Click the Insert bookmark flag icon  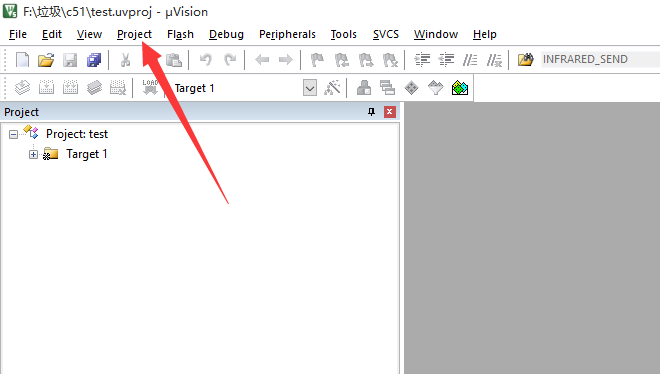tap(317, 60)
